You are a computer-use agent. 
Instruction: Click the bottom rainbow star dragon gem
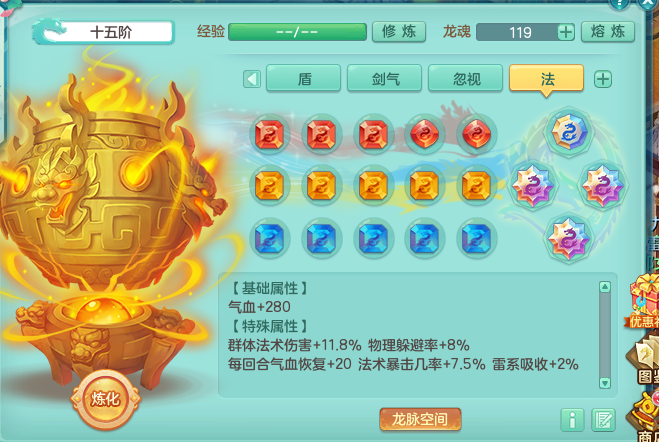(568, 238)
